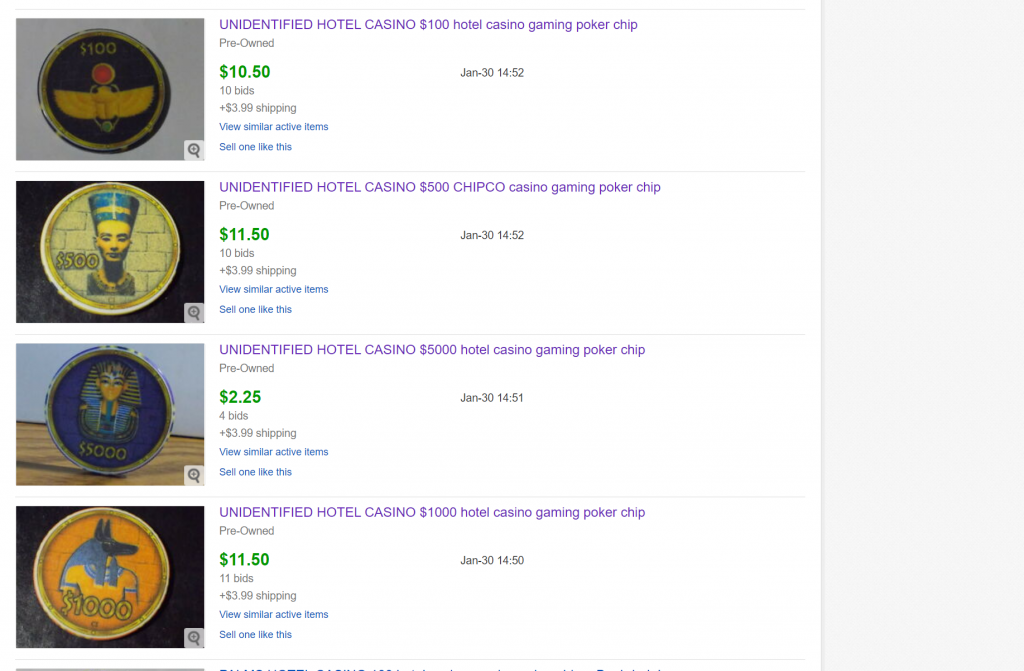Open the $500 Nefertiti chip thumbnail
Screen dimensions: 1024x671
pyautogui.click(x=105, y=250)
